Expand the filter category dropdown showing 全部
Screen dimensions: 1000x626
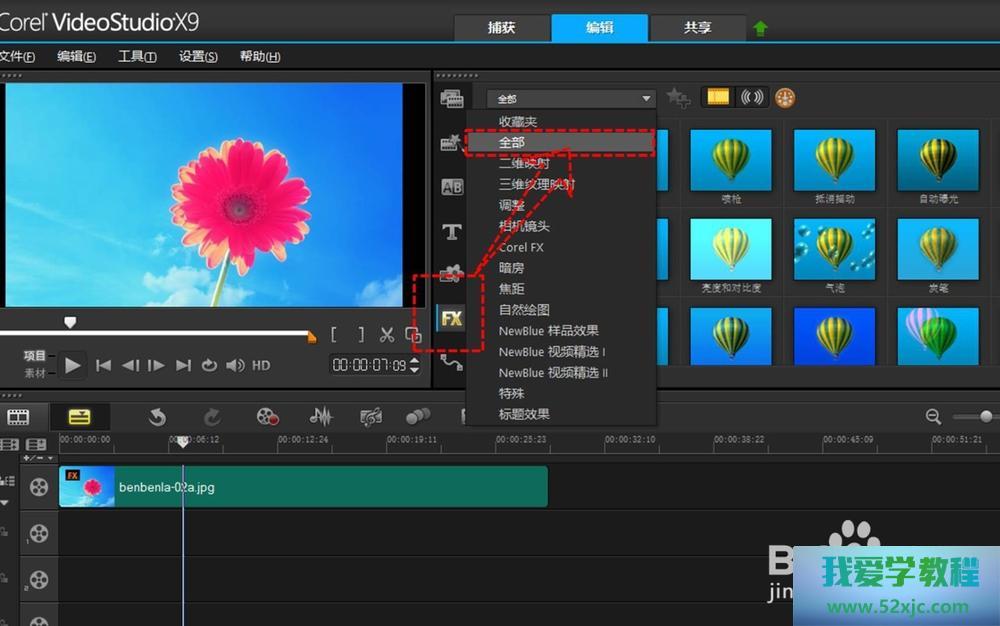coord(570,98)
